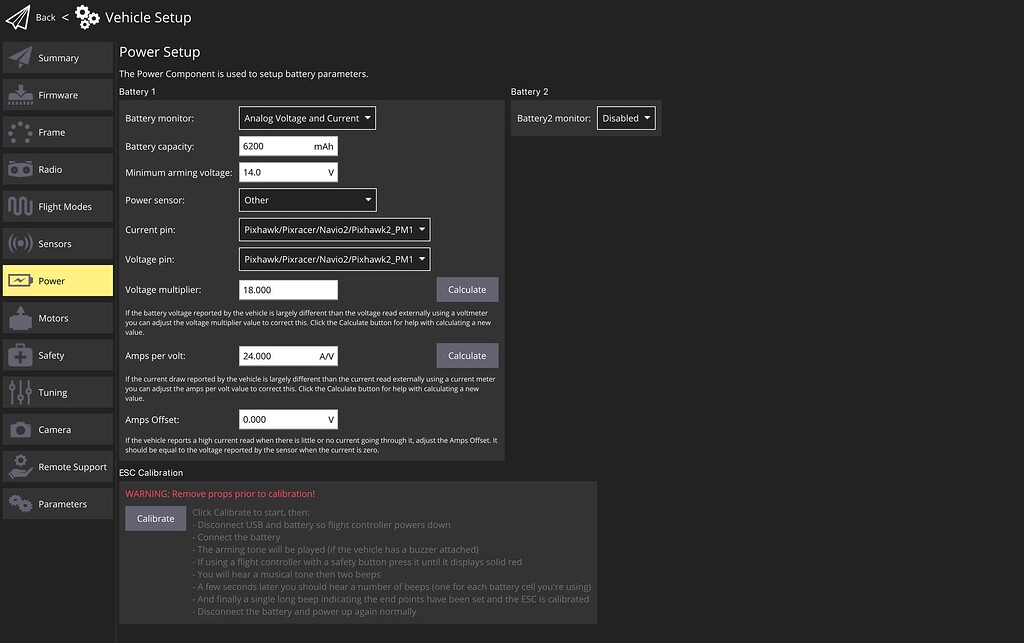Open the Parameters tab
The width and height of the screenshot is (1024, 643).
point(58,504)
